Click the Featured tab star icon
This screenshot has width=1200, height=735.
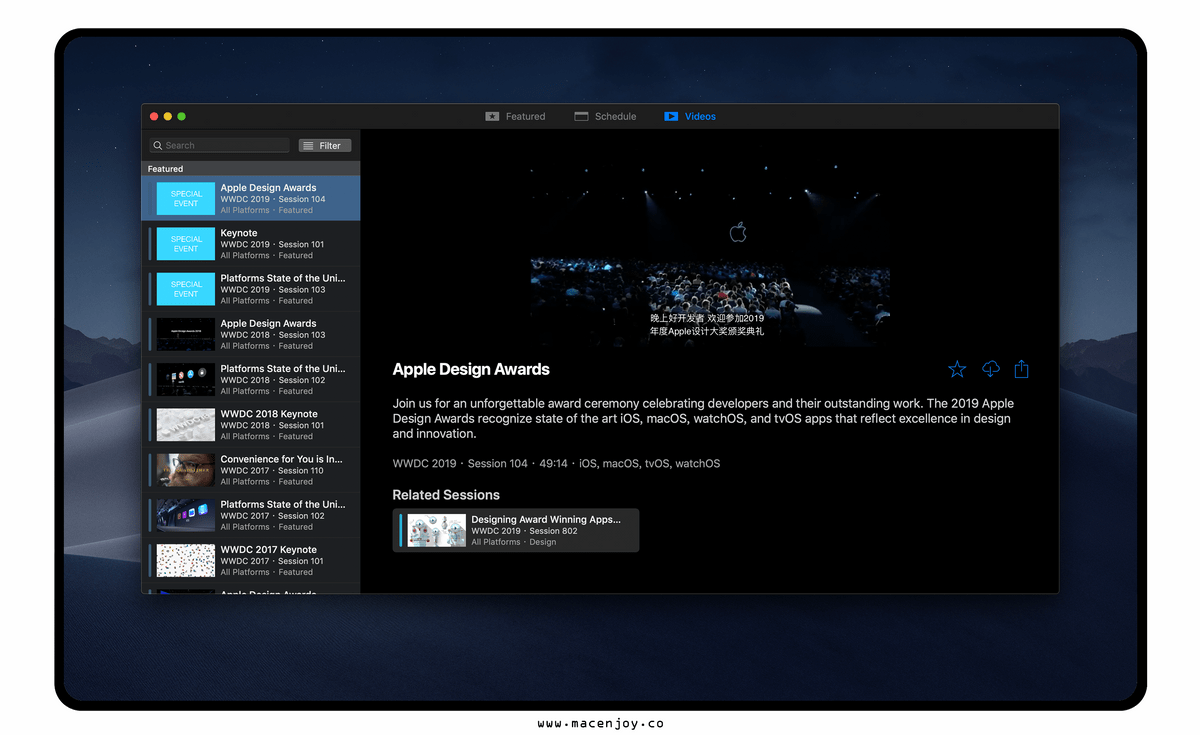[x=492, y=116]
